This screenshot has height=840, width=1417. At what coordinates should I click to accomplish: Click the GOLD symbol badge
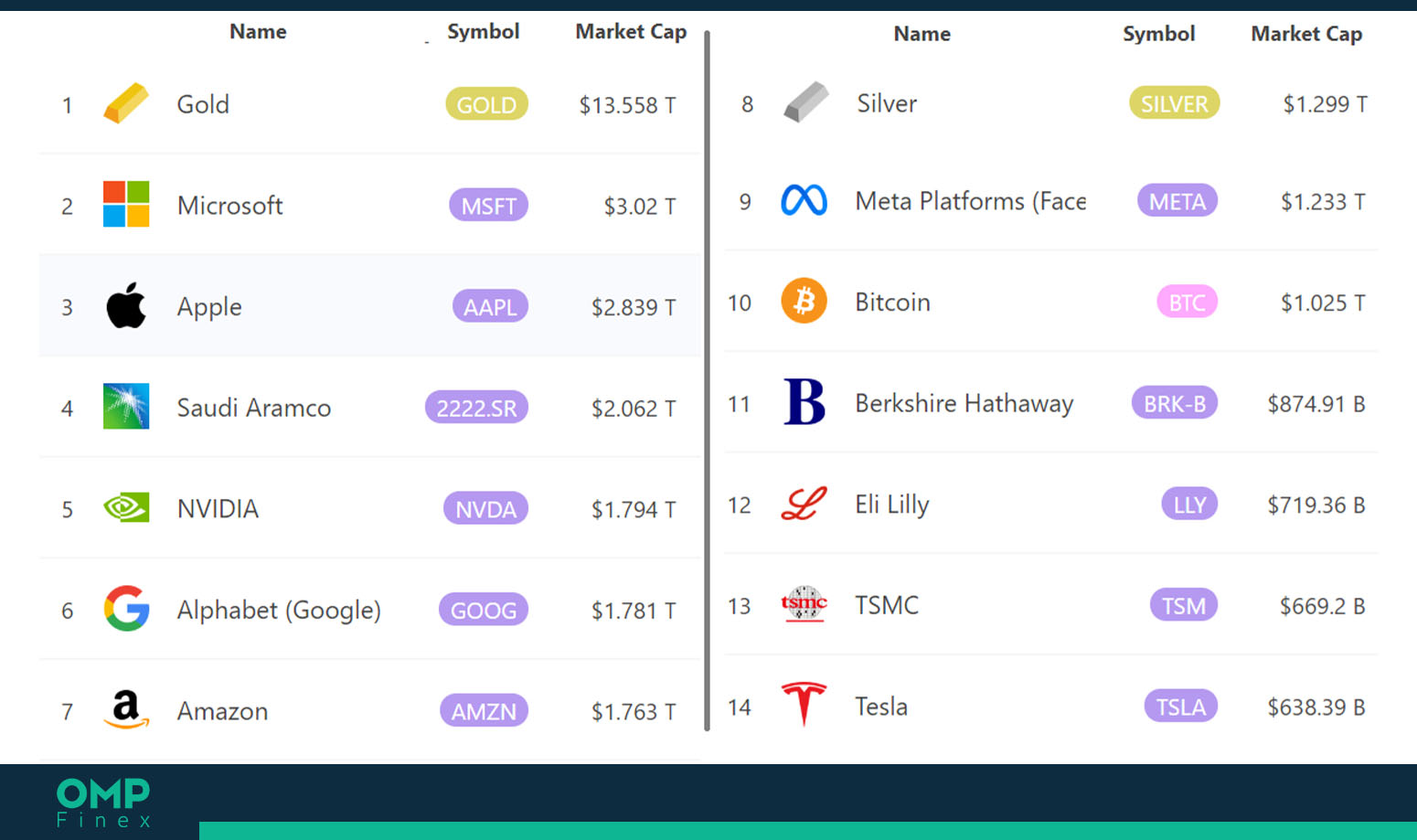(x=486, y=104)
